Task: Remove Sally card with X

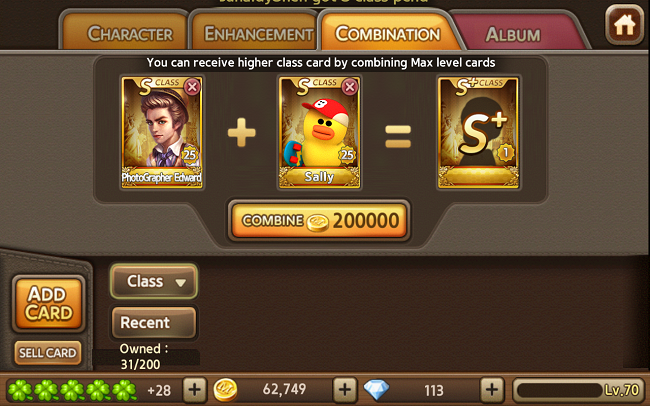Action: (350, 87)
